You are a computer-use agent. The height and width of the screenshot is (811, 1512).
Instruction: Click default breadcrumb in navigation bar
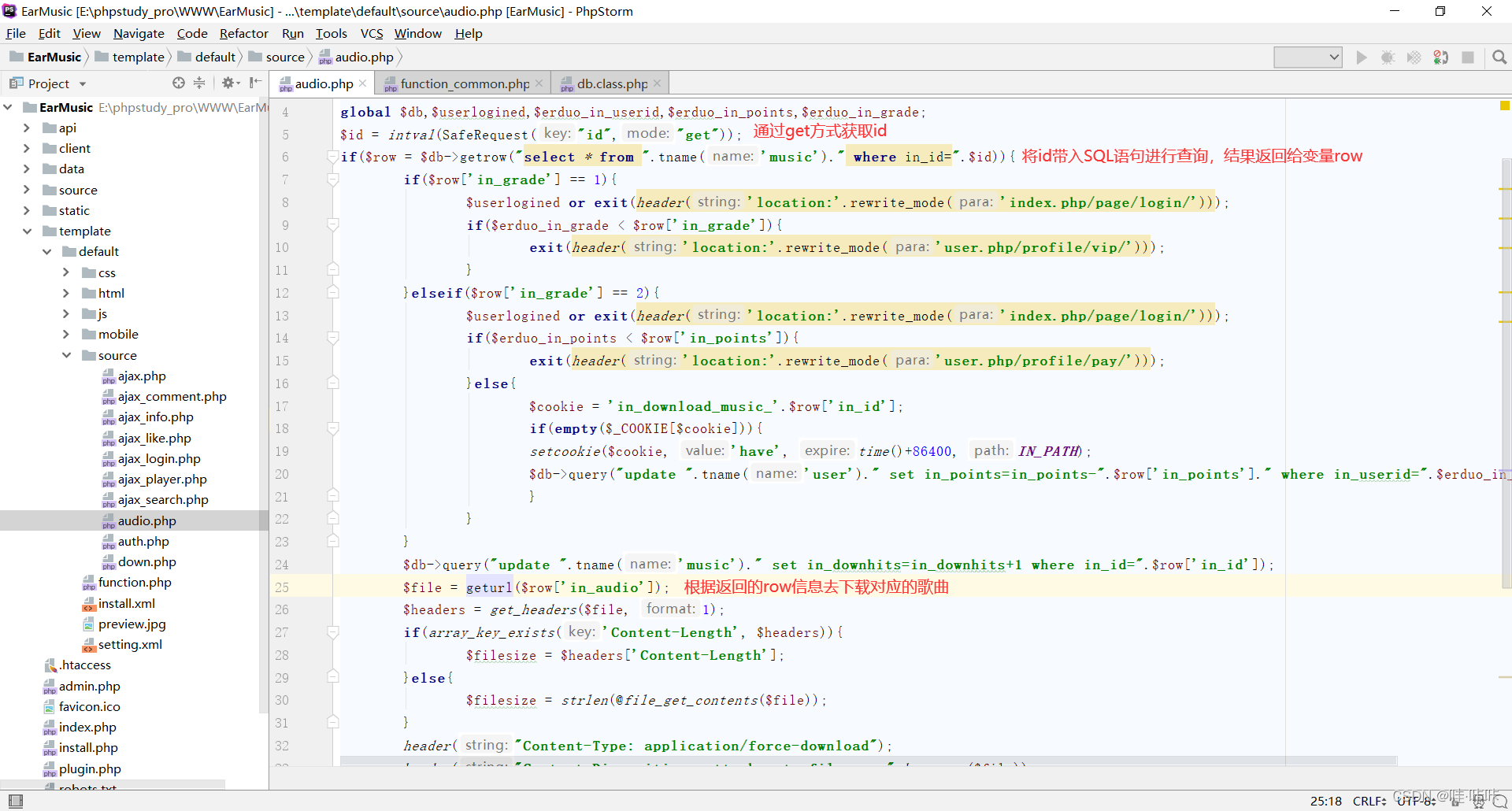pos(206,57)
